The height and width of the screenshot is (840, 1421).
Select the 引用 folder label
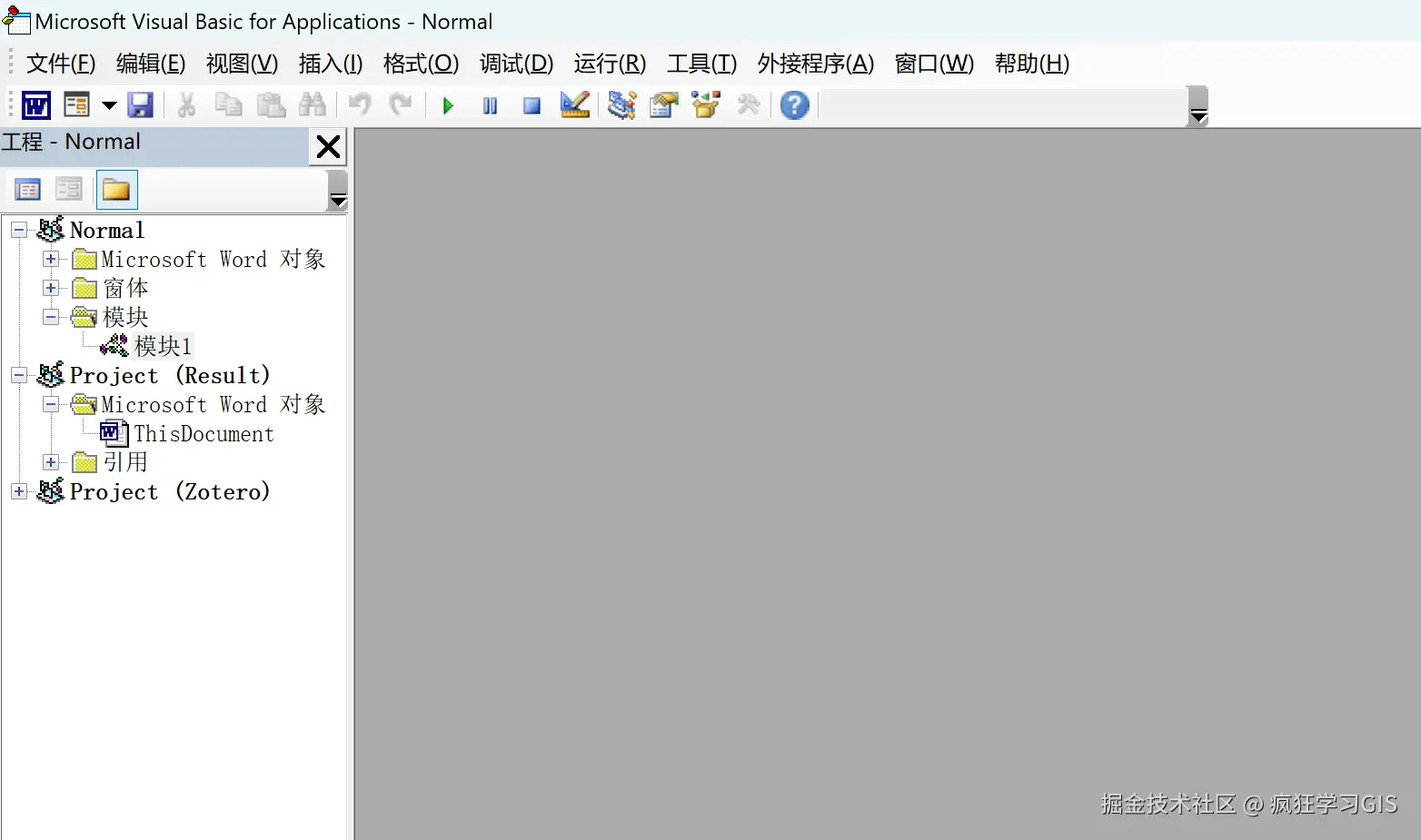click(125, 463)
